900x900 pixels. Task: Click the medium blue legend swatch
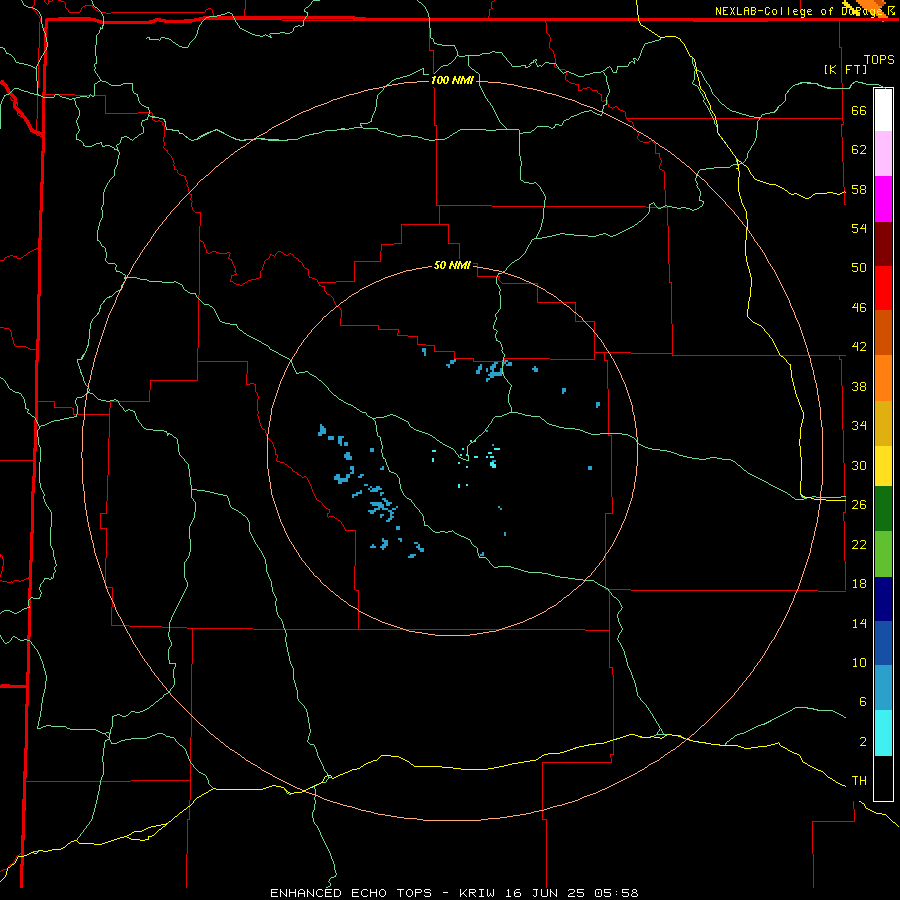pos(883,643)
